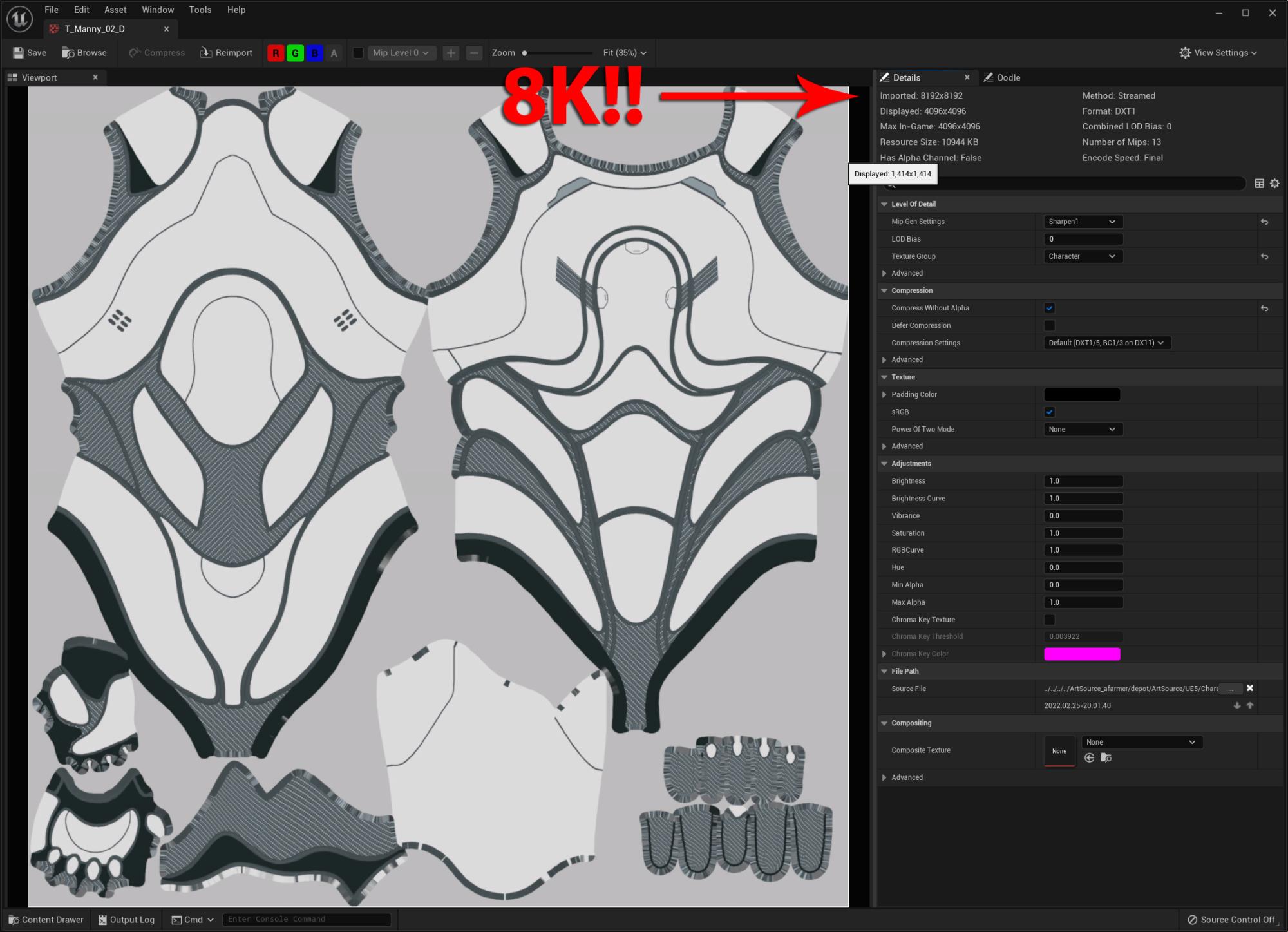Toggle the red channel R button
This screenshot has height=932, width=1288.
pyautogui.click(x=276, y=53)
